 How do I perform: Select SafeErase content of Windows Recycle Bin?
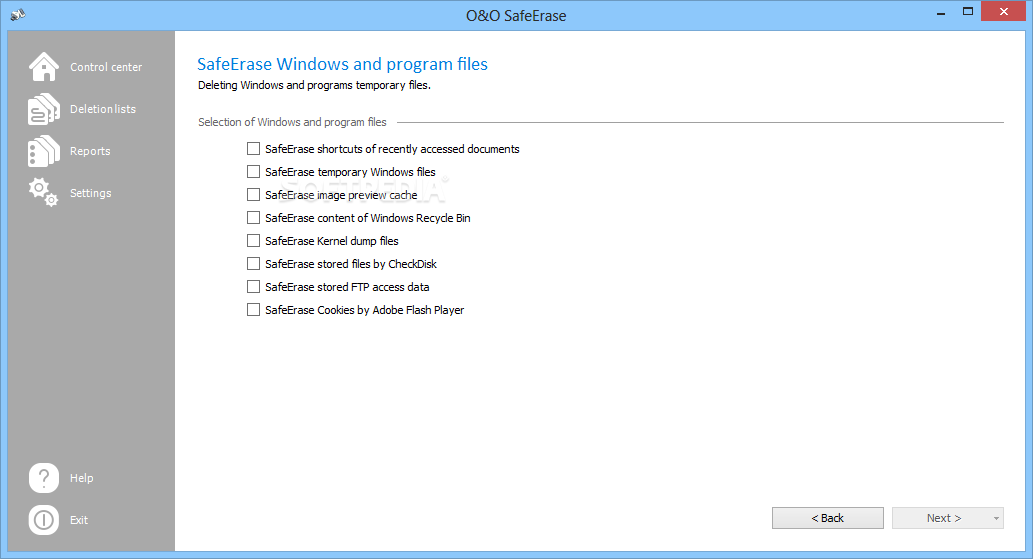point(253,218)
